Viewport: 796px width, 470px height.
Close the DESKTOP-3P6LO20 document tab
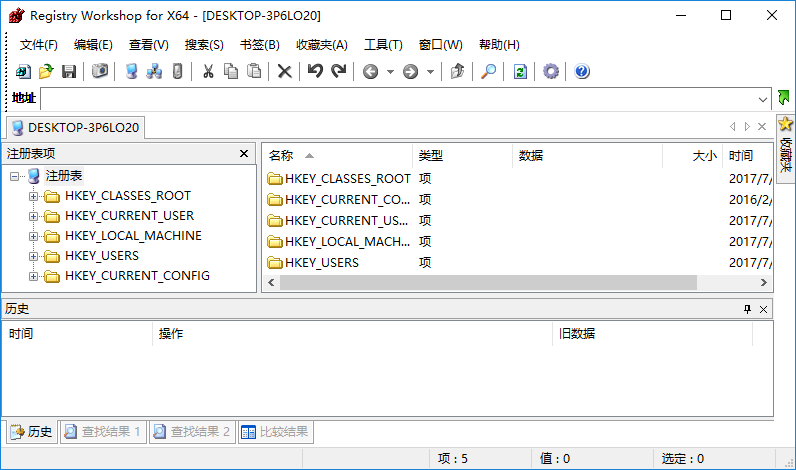tap(761, 126)
